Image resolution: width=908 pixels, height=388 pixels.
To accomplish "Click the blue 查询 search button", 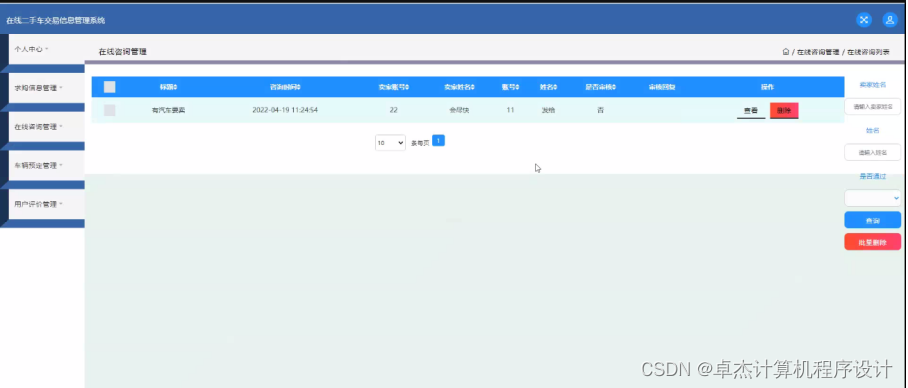I will tap(873, 220).
